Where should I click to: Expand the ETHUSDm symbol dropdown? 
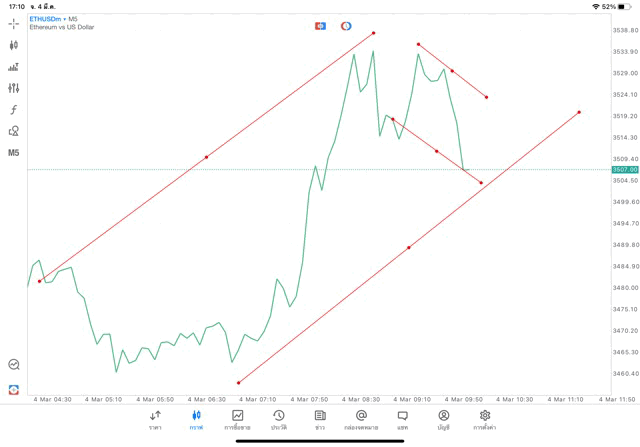[48, 19]
